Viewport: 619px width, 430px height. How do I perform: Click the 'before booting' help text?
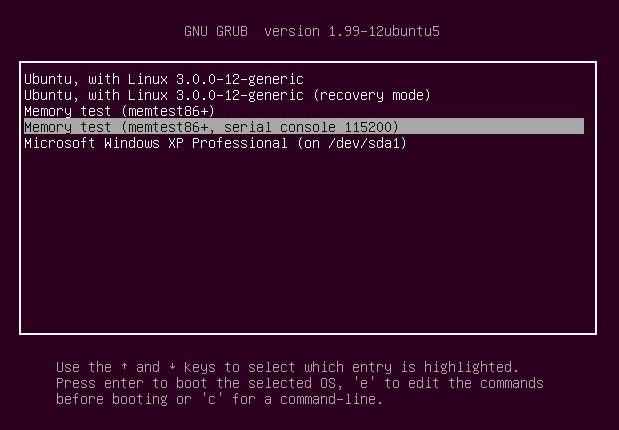[112, 399]
